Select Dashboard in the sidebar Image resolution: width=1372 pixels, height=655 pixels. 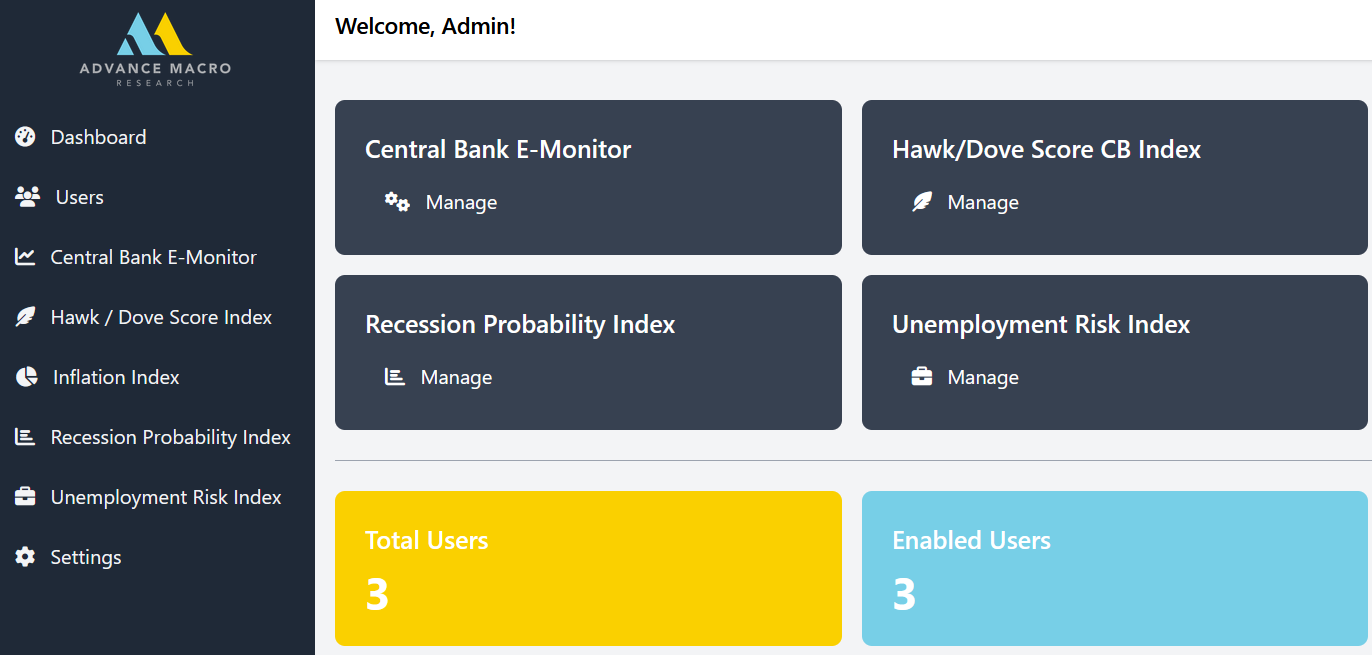[x=98, y=137]
